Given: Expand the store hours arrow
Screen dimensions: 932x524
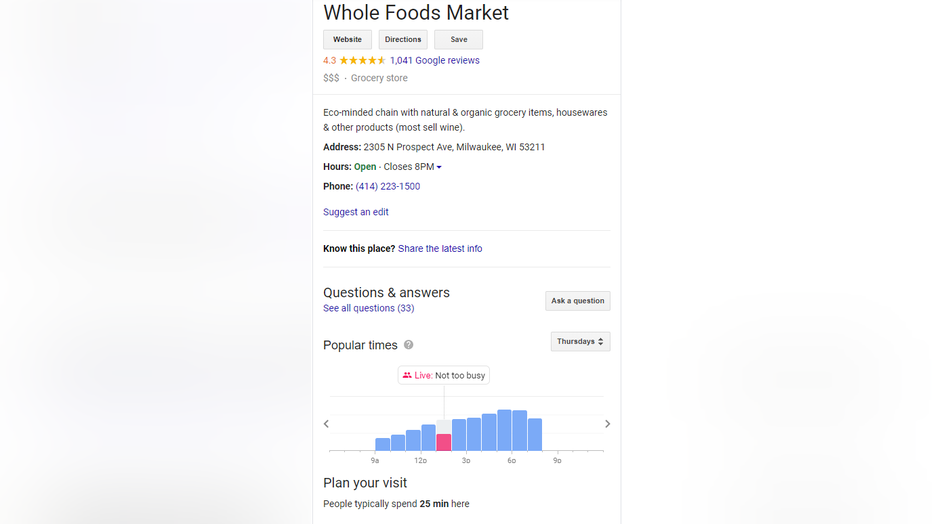Looking at the screenshot, I should pos(439,167).
